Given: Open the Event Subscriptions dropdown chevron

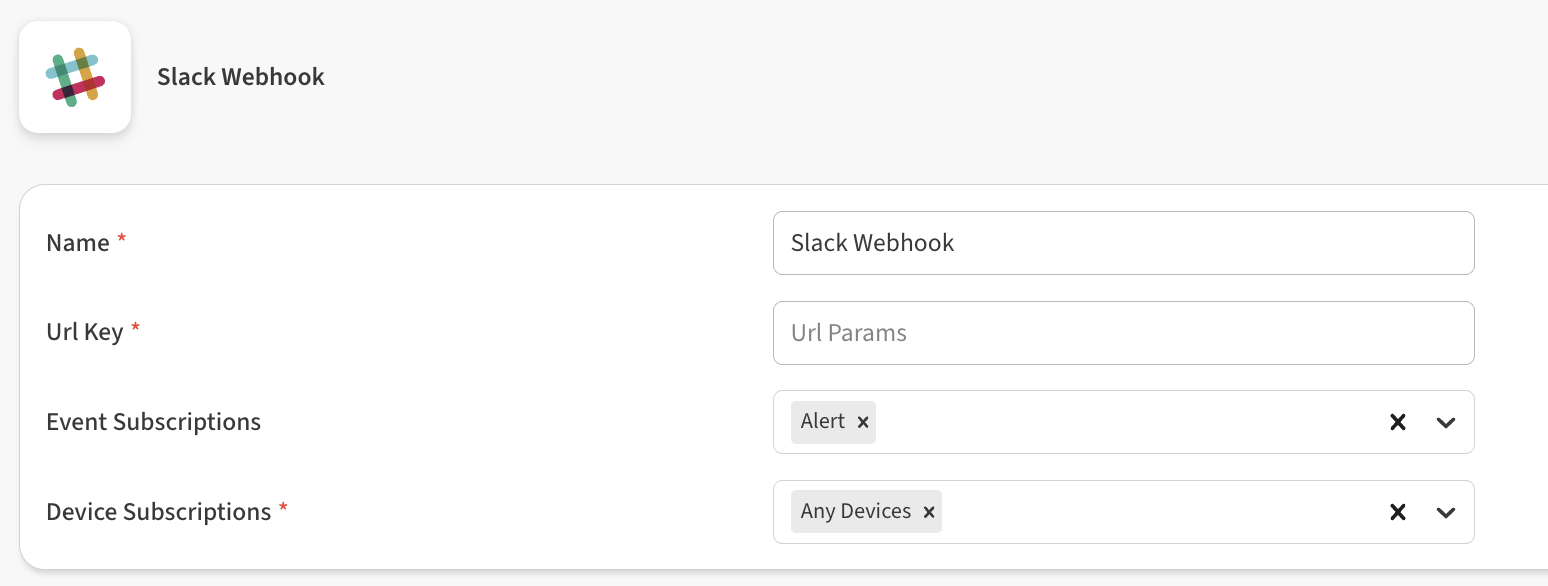Looking at the screenshot, I should click(x=1445, y=422).
